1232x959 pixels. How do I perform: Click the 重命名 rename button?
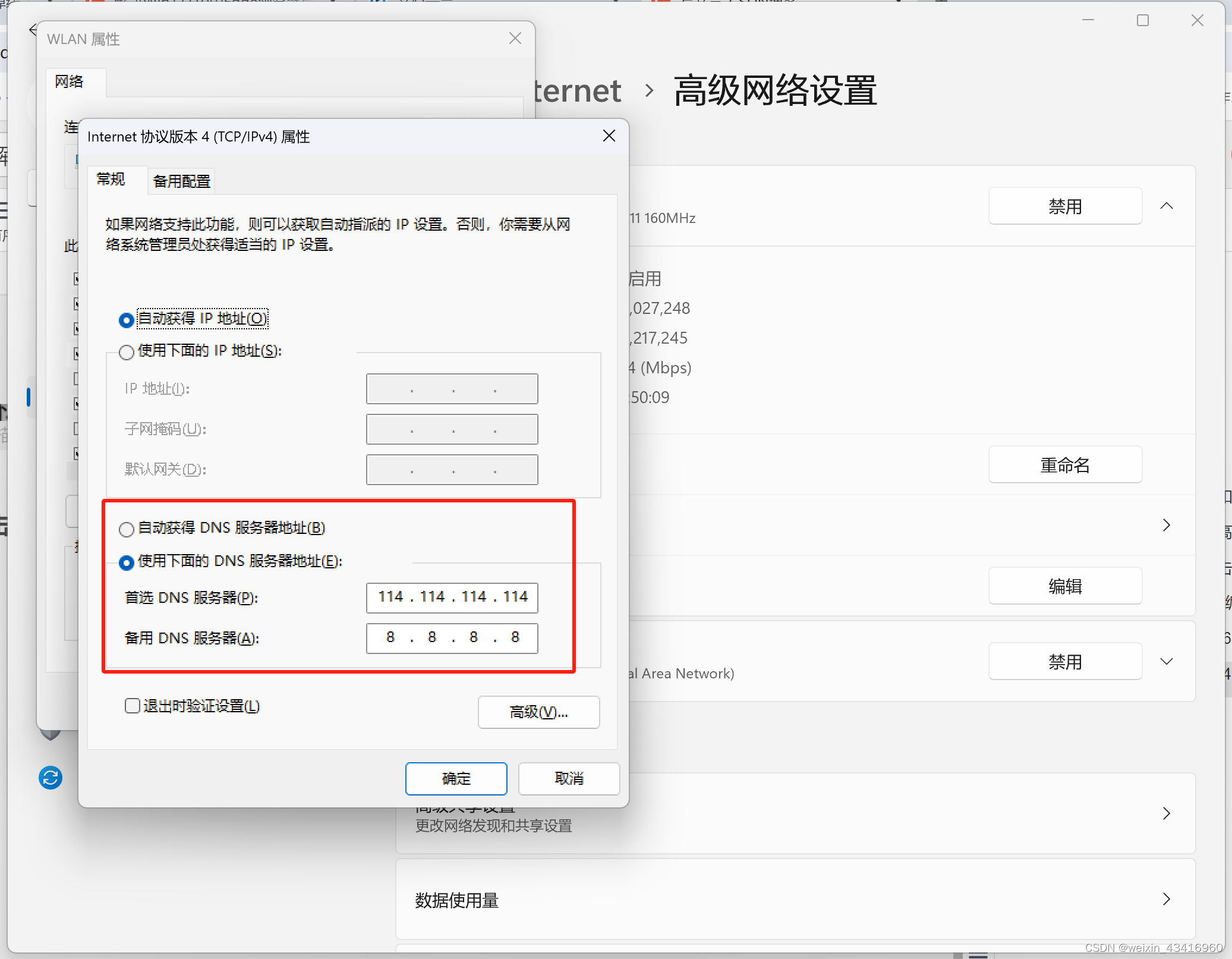tap(1064, 465)
